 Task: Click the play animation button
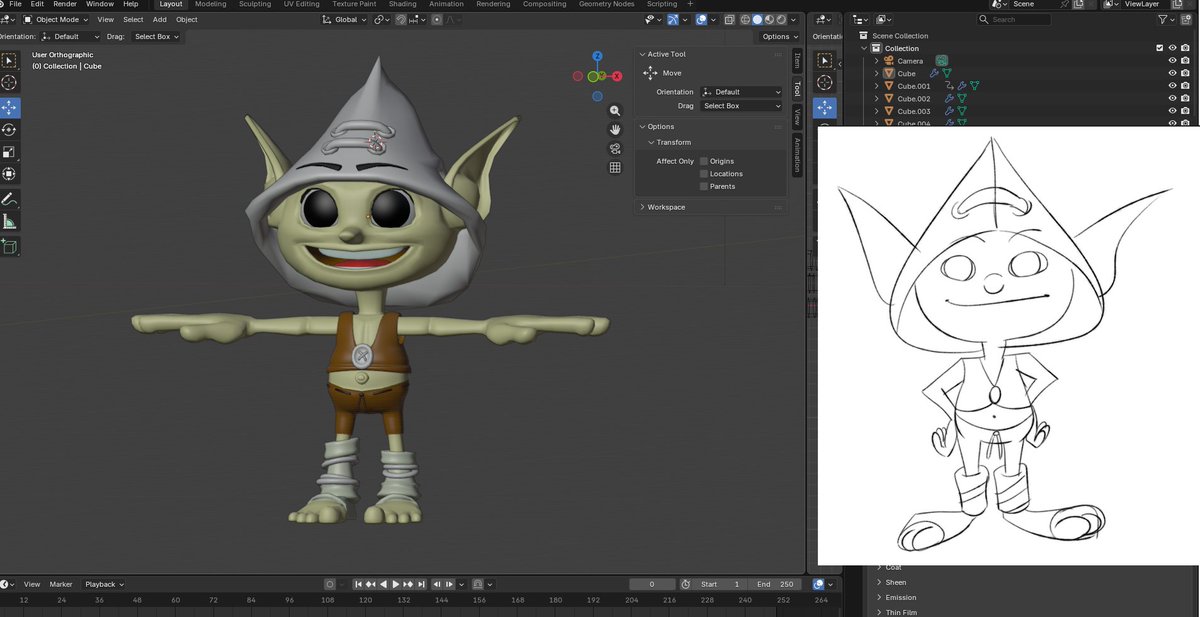[x=396, y=584]
